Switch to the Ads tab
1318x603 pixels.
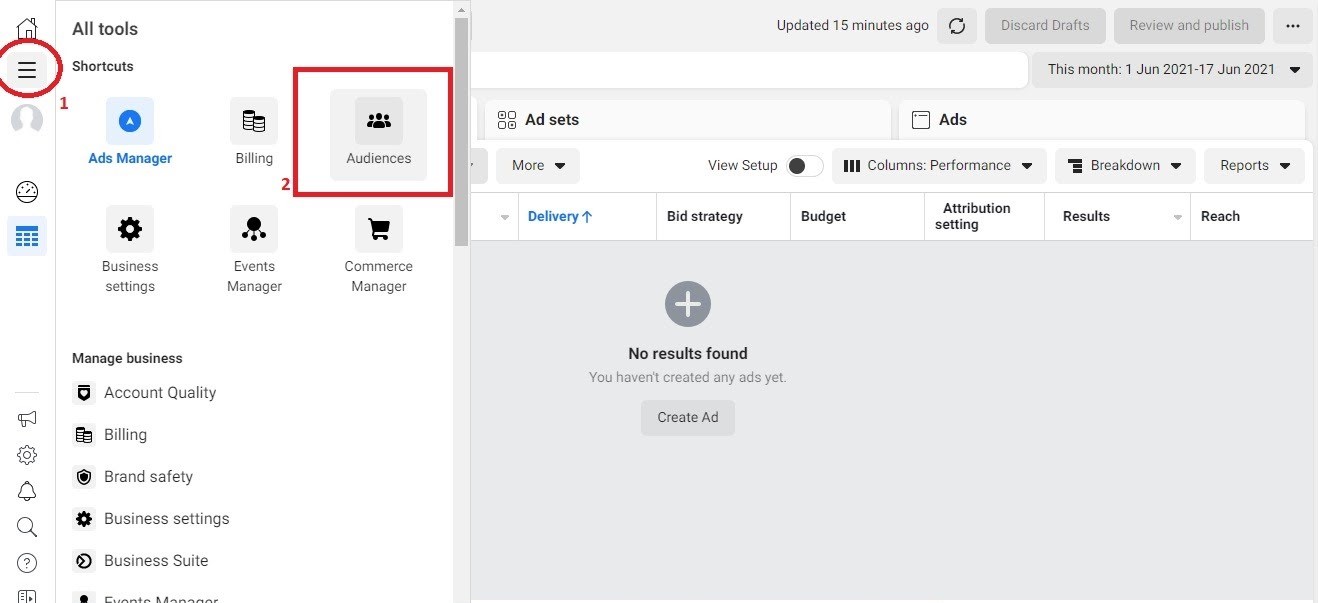[1100, 120]
